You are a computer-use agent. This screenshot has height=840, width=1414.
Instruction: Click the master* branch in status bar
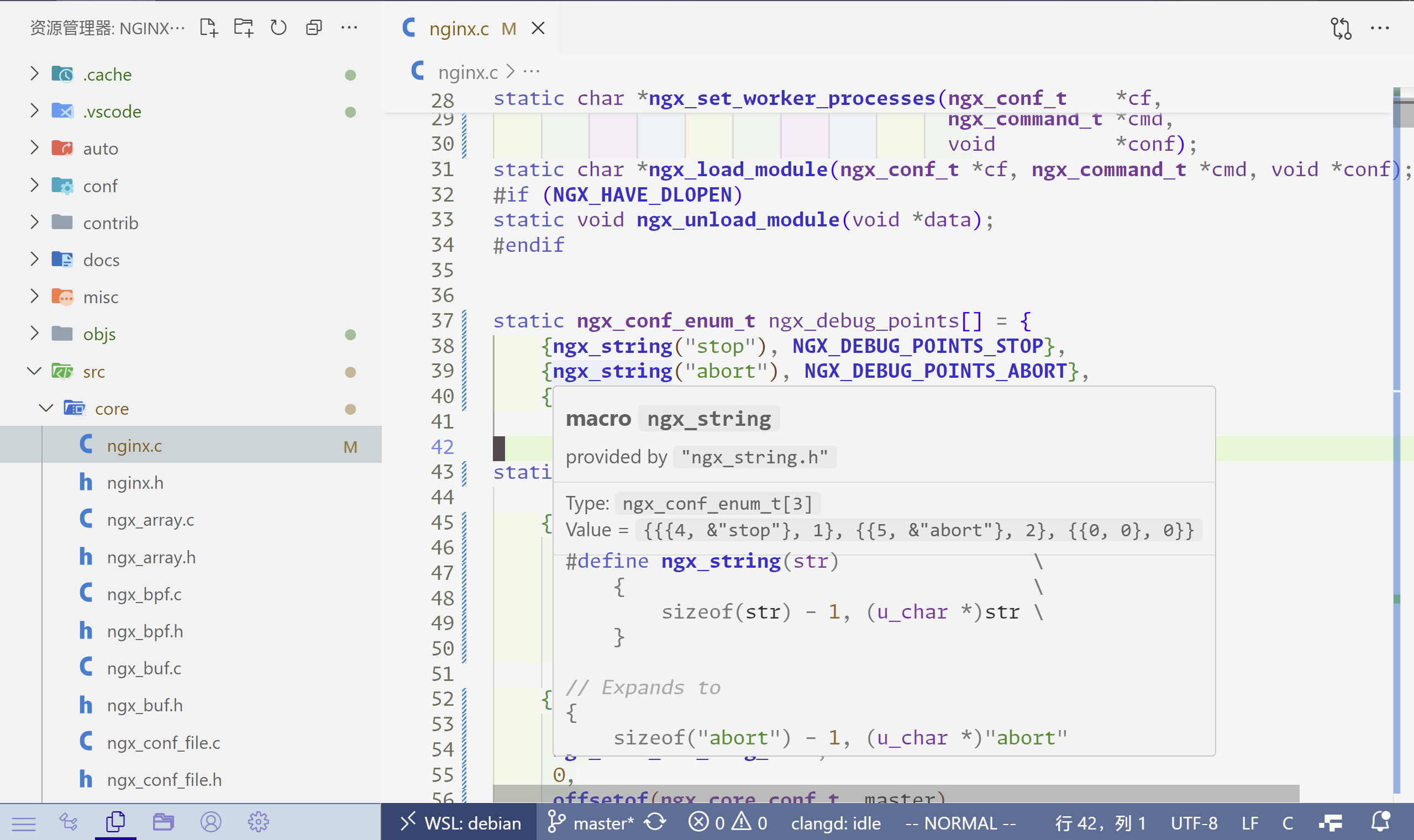[x=591, y=822]
